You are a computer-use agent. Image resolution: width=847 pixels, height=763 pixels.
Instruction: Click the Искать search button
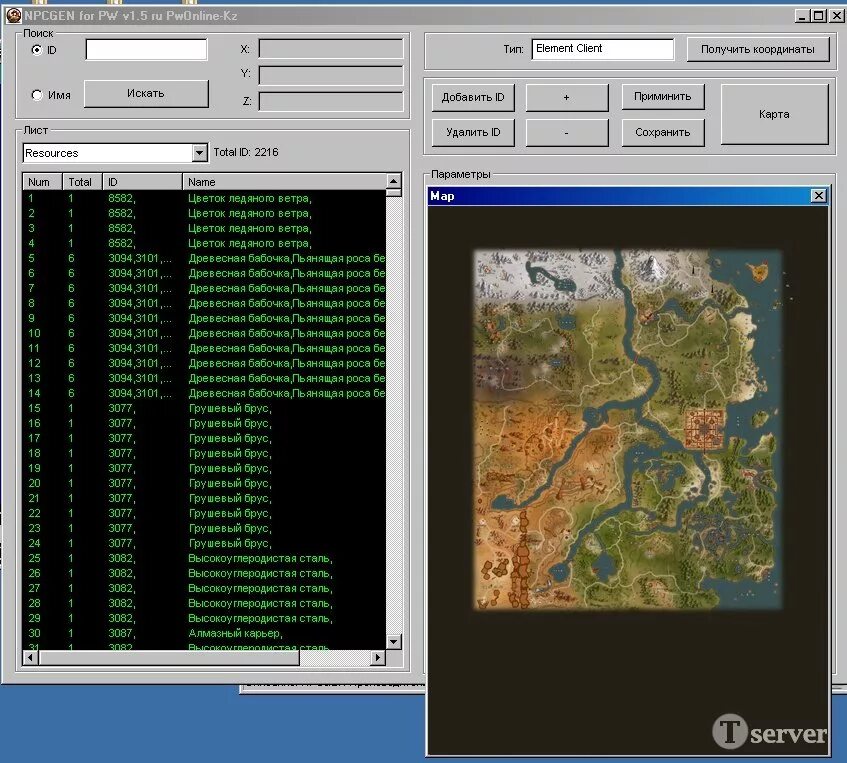[146, 93]
